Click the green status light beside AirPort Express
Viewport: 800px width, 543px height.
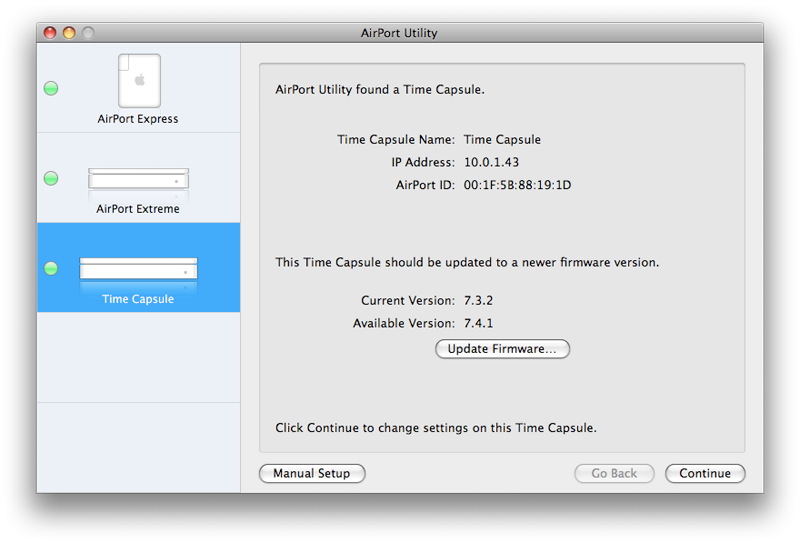(51, 88)
